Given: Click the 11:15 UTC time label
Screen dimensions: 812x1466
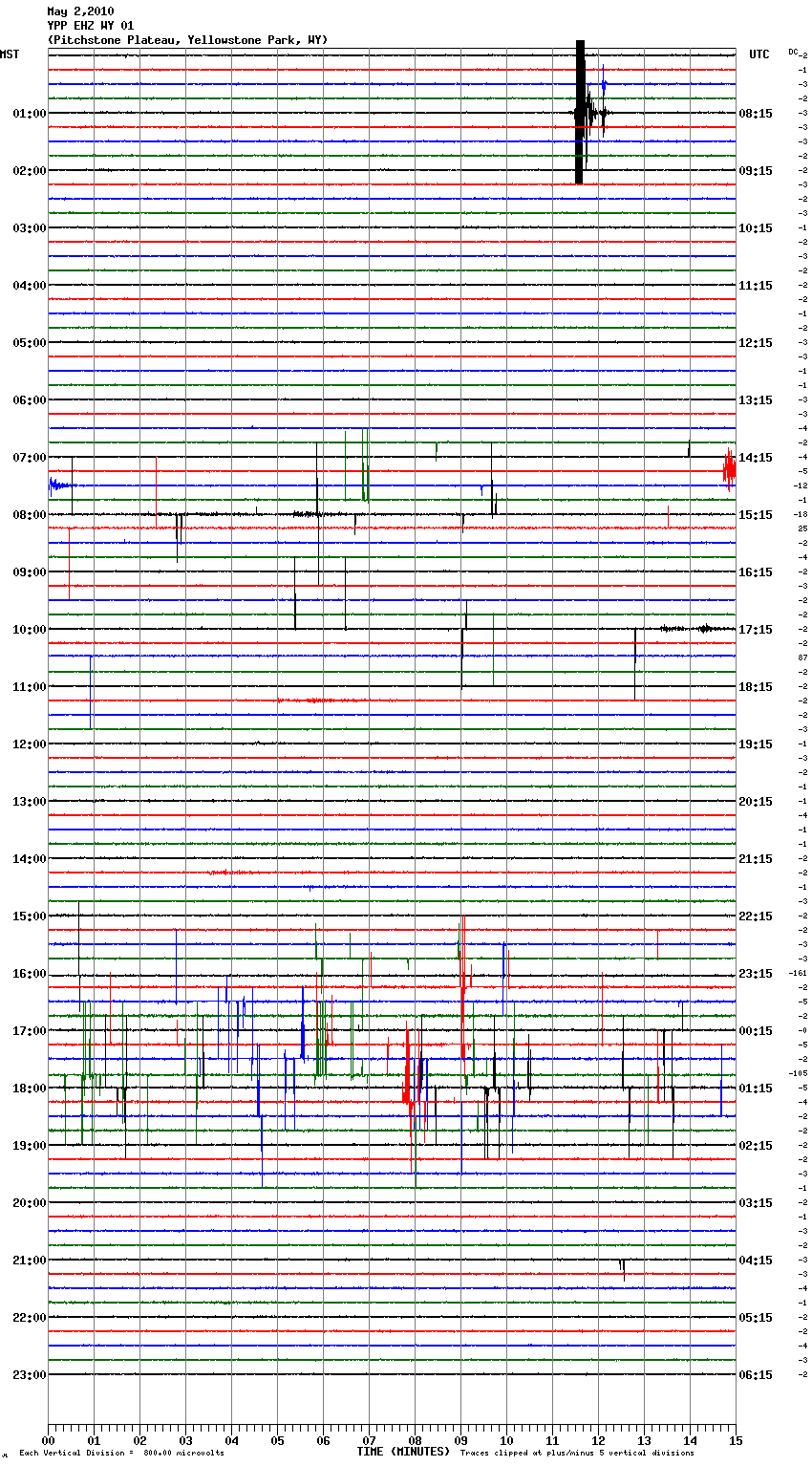Looking at the screenshot, I should point(756,286).
